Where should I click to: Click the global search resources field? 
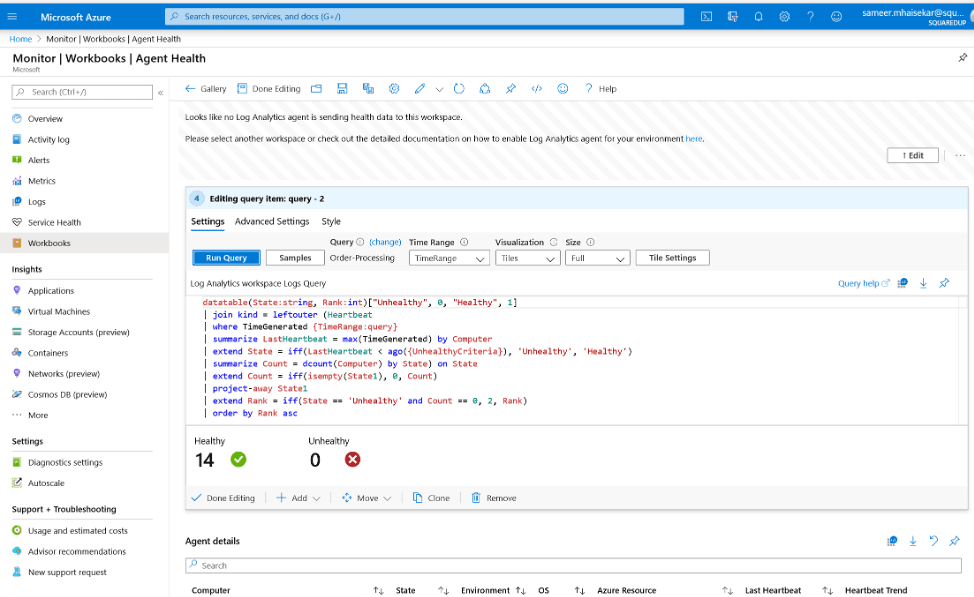(424, 17)
